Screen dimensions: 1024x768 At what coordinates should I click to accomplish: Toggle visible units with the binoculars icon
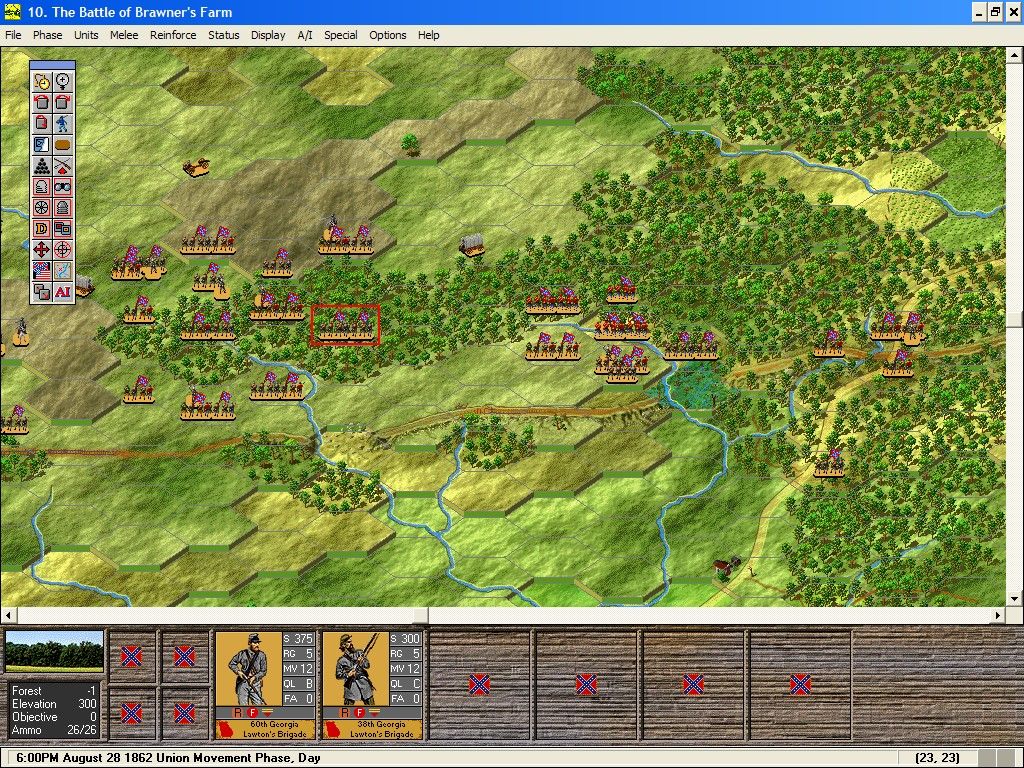coord(66,186)
